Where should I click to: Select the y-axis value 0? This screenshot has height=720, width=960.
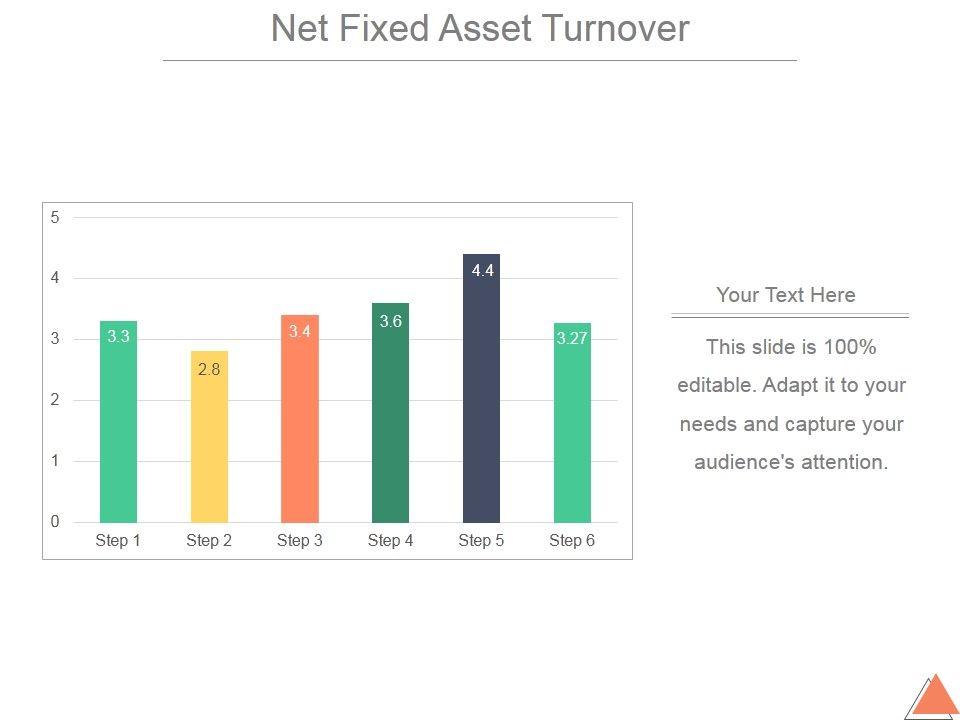pyautogui.click(x=55, y=522)
